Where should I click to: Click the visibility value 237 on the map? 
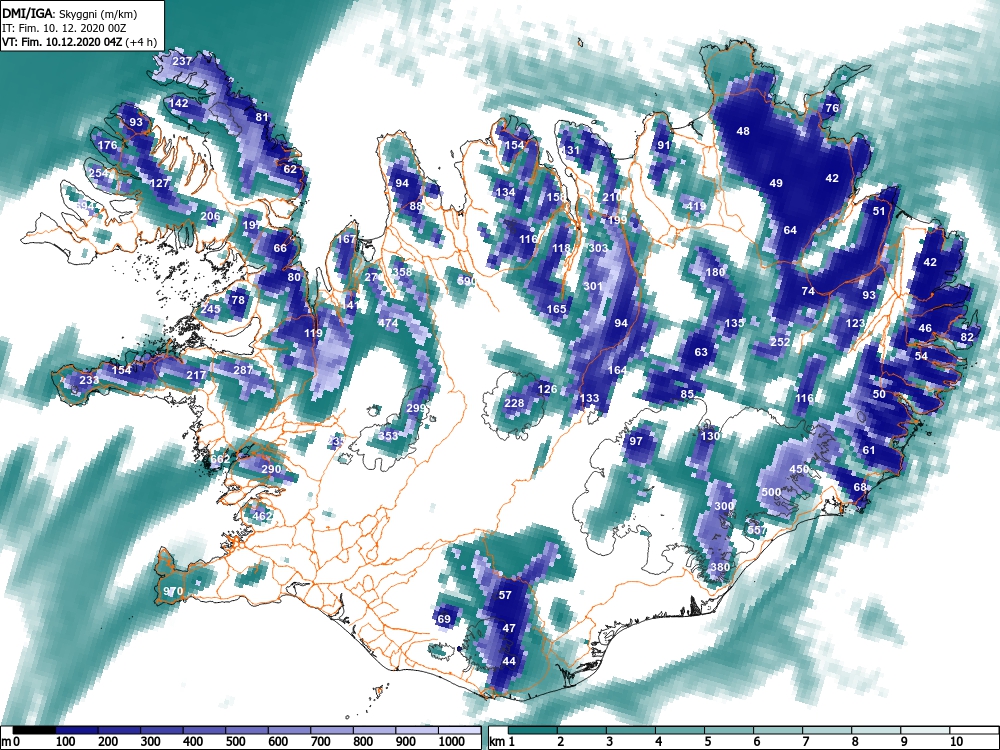(182, 61)
